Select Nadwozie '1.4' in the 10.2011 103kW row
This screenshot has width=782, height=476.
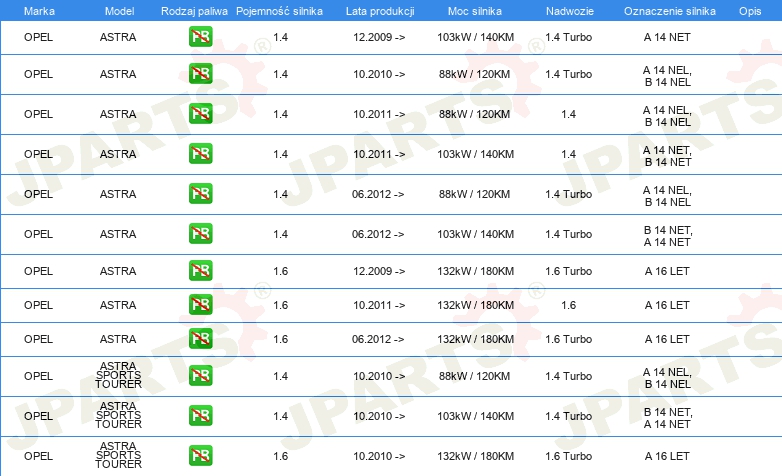pos(569,154)
